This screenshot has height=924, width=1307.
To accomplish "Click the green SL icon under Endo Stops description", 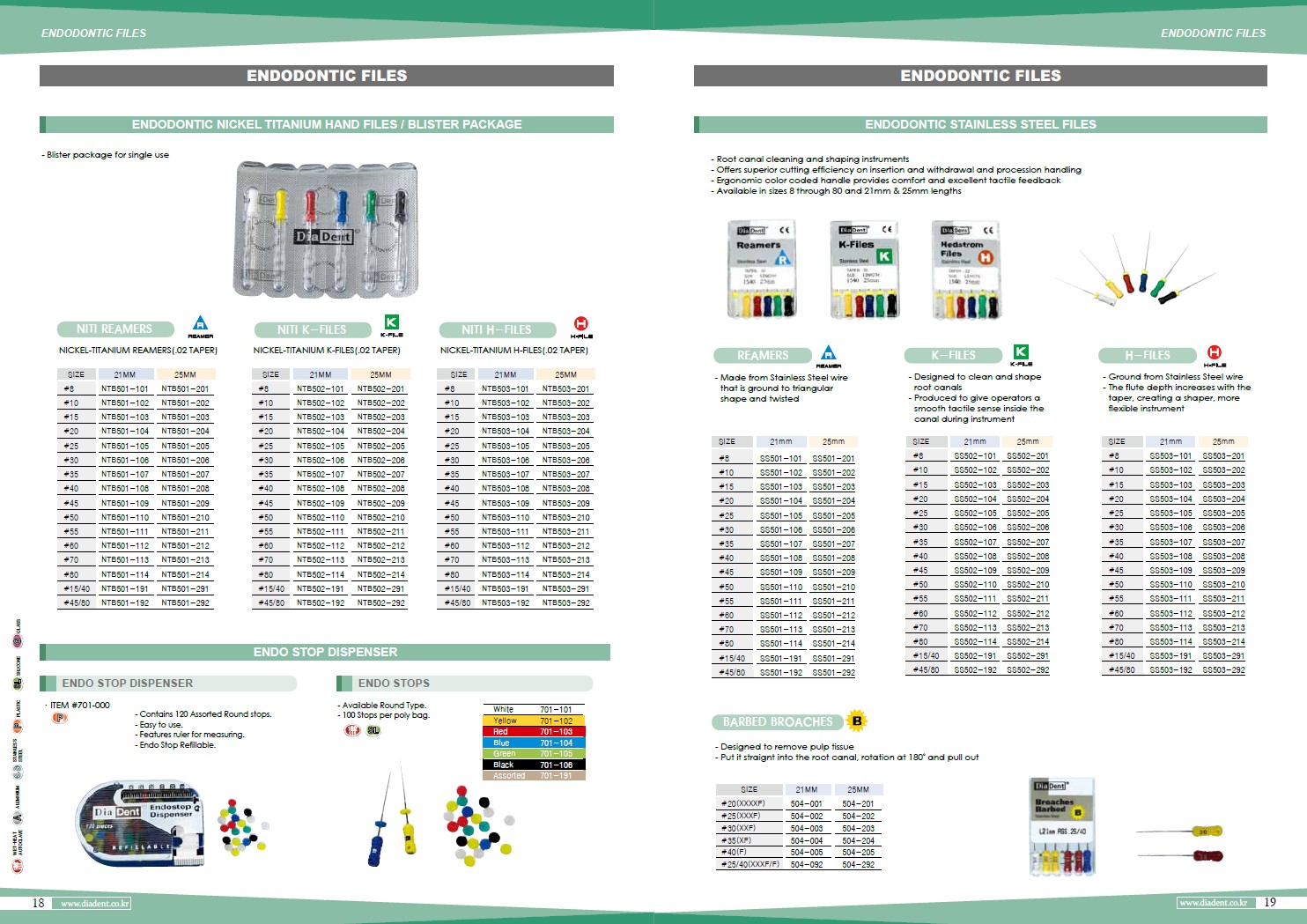I will tap(374, 730).
